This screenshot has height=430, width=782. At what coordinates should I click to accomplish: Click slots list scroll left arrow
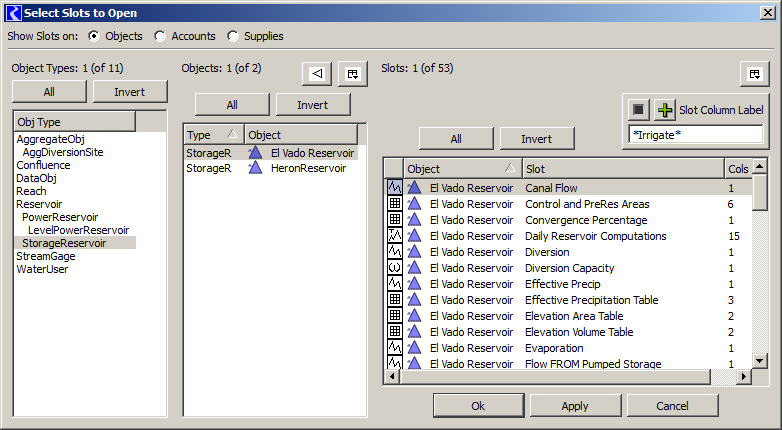click(x=392, y=376)
